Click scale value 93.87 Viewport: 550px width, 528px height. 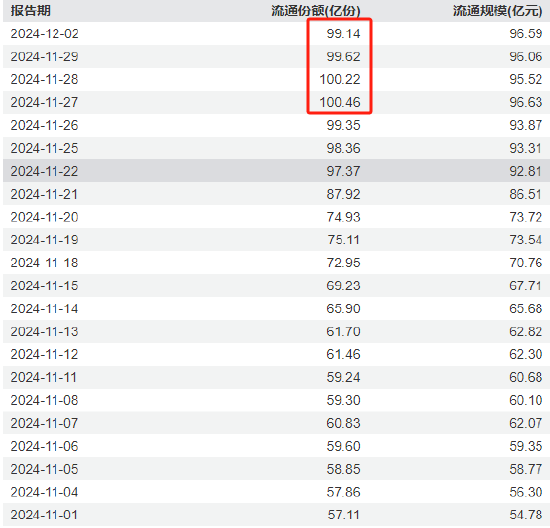[x=525, y=125]
